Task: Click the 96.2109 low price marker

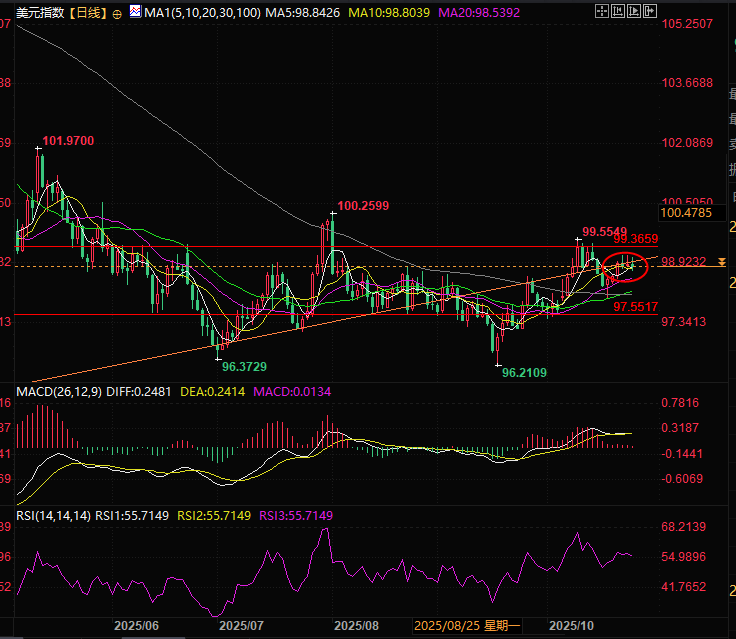Action: (x=525, y=372)
